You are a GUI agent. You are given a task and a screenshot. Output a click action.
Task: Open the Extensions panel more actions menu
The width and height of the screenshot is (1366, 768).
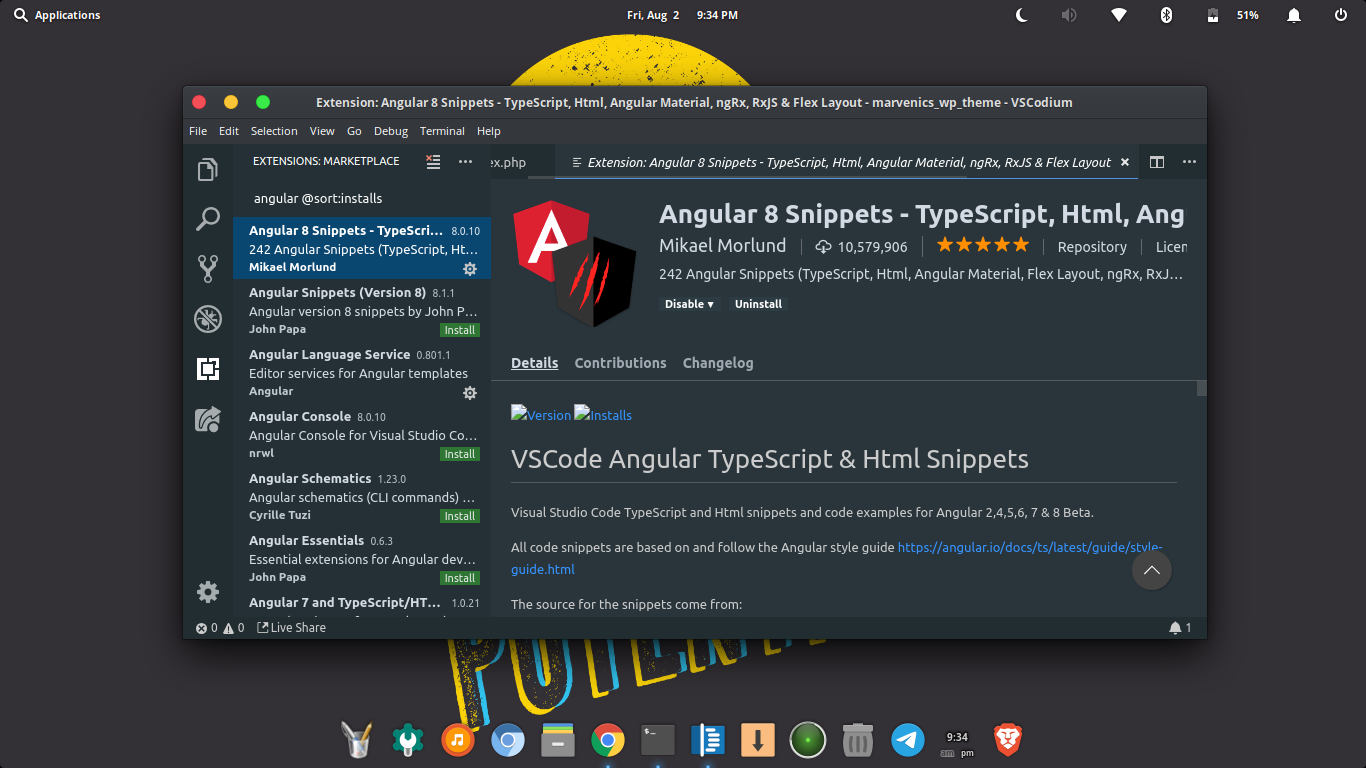pyautogui.click(x=465, y=161)
